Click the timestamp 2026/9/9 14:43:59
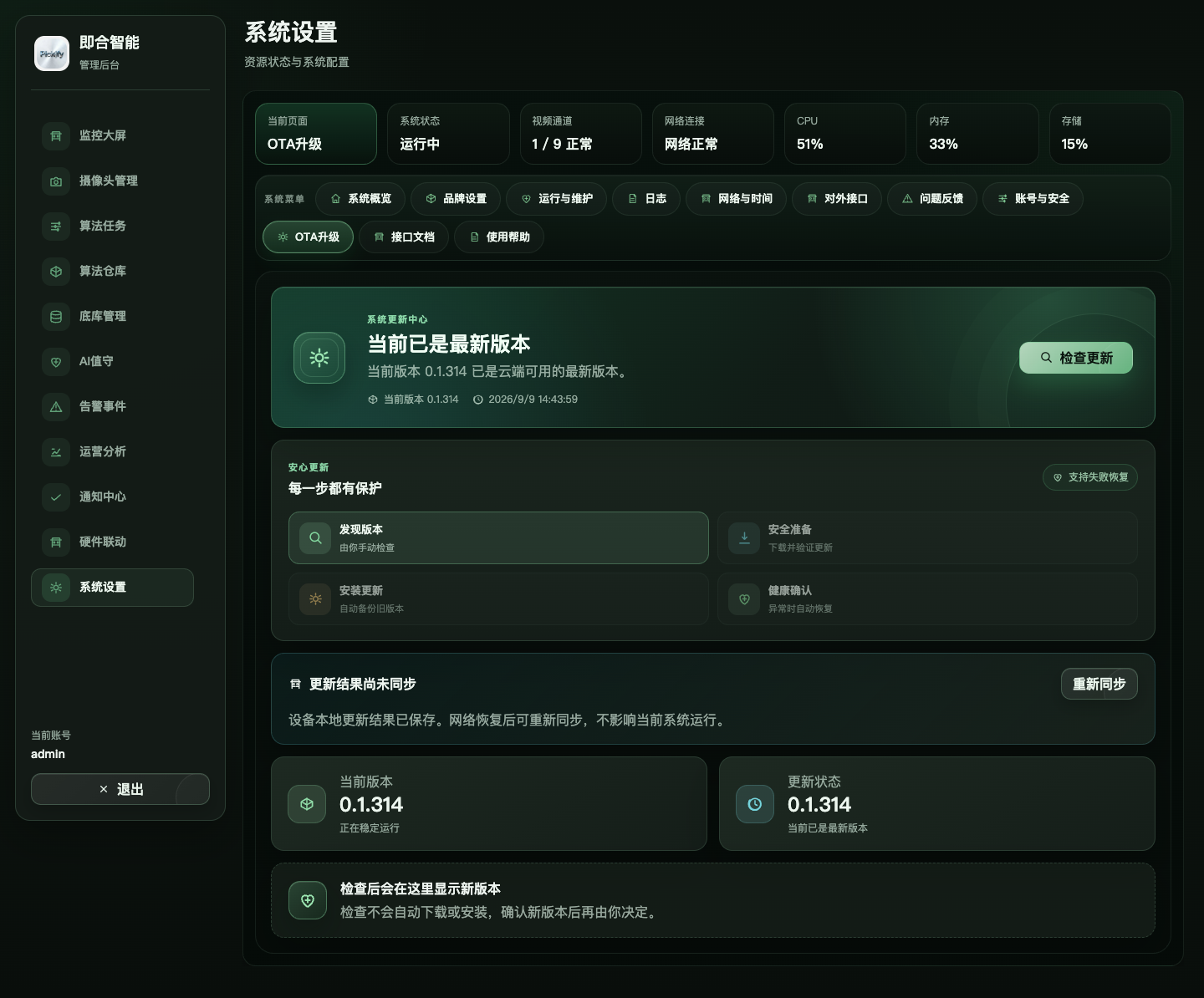The height and width of the screenshot is (998, 1204). click(533, 400)
